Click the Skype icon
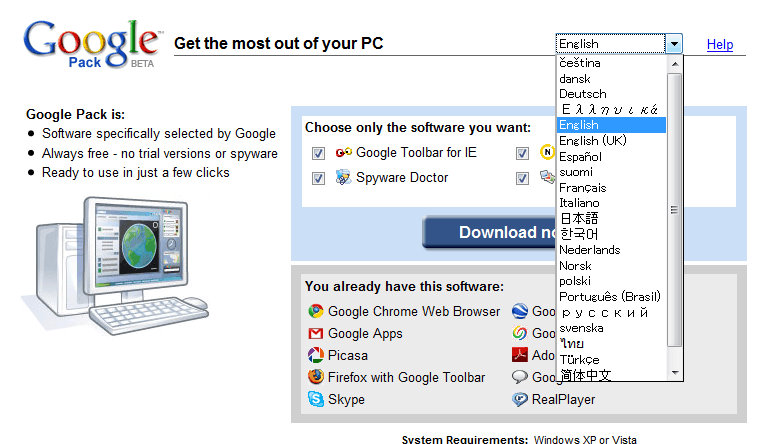Viewport: 774px width, 444px height. tap(316, 399)
